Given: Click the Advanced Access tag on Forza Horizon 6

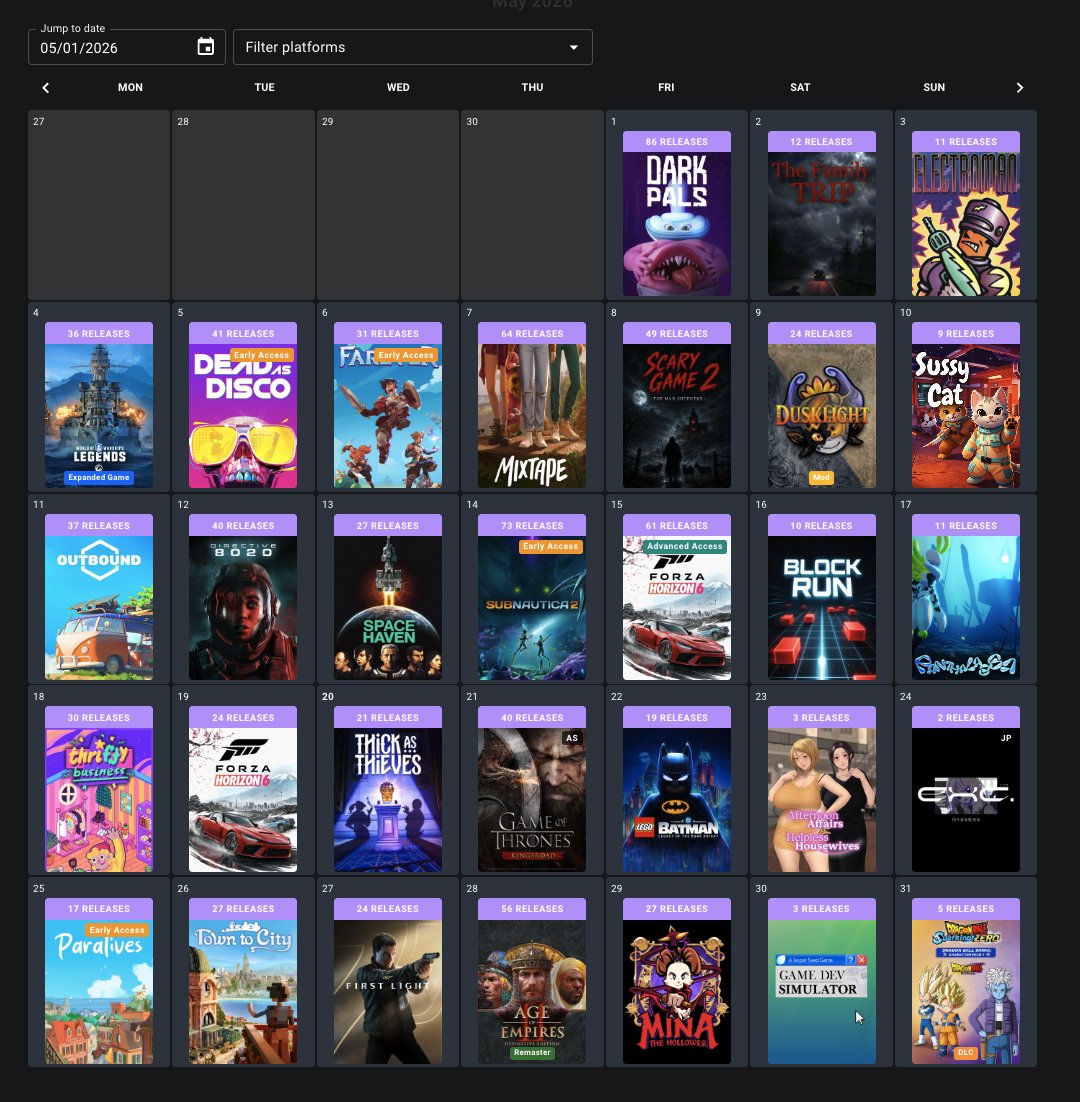Looking at the screenshot, I should point(684,546).
